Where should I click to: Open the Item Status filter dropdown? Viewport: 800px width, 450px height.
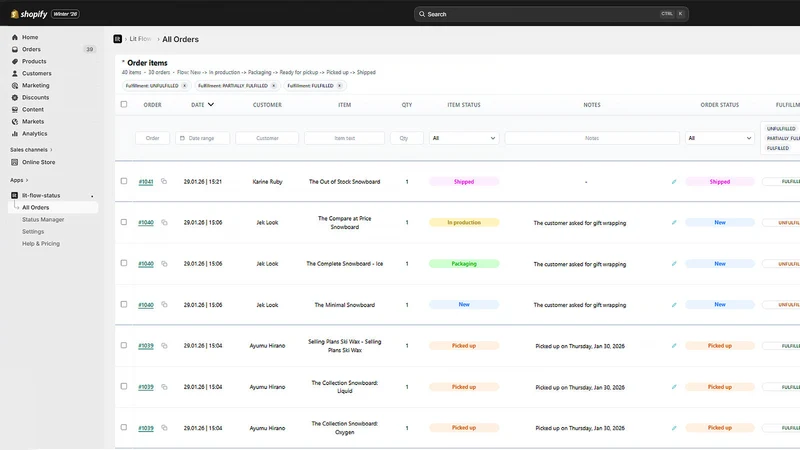(x=463, y=138)
